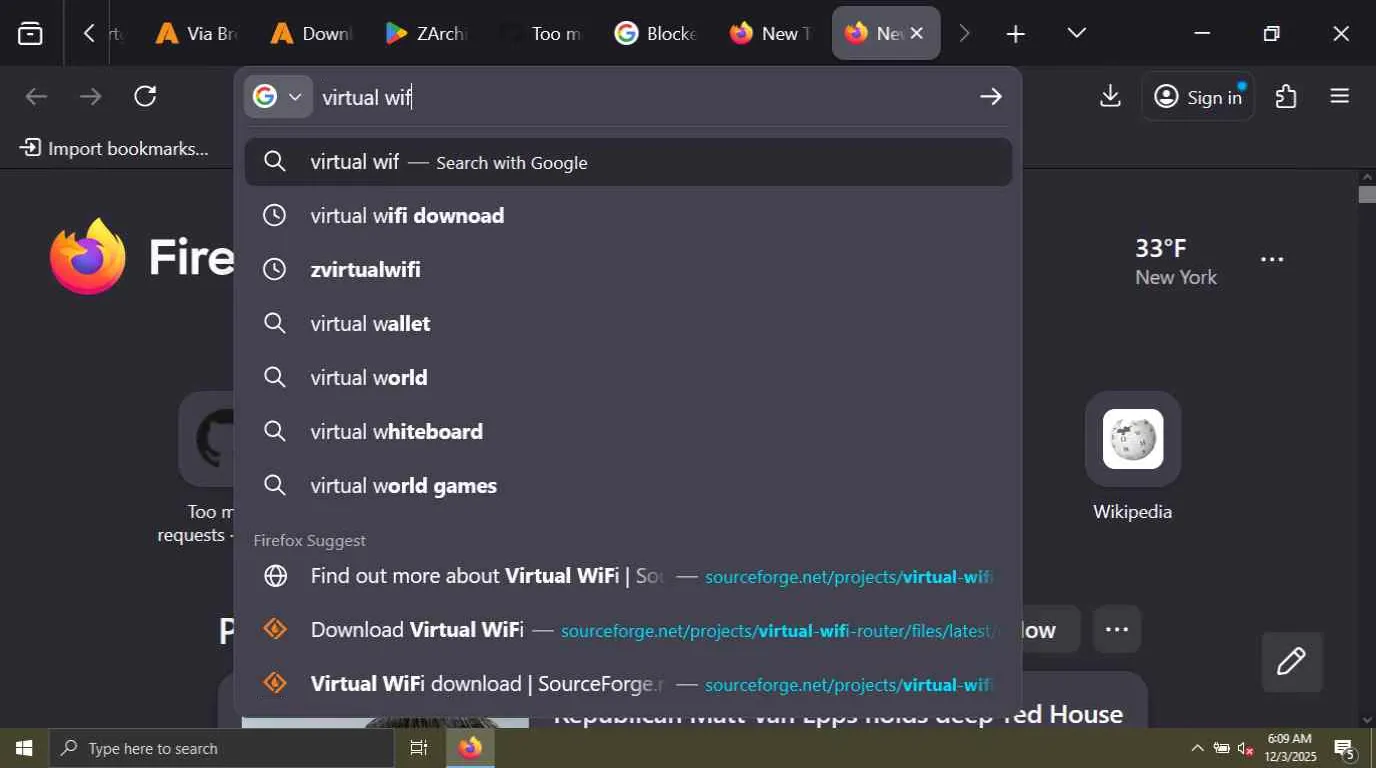Open the stories section three-dot menu

[1117, 629]
